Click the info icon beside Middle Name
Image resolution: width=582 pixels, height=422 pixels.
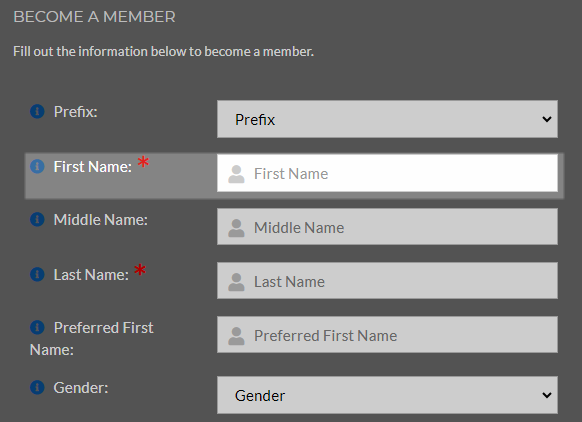[x=37, y=219]
